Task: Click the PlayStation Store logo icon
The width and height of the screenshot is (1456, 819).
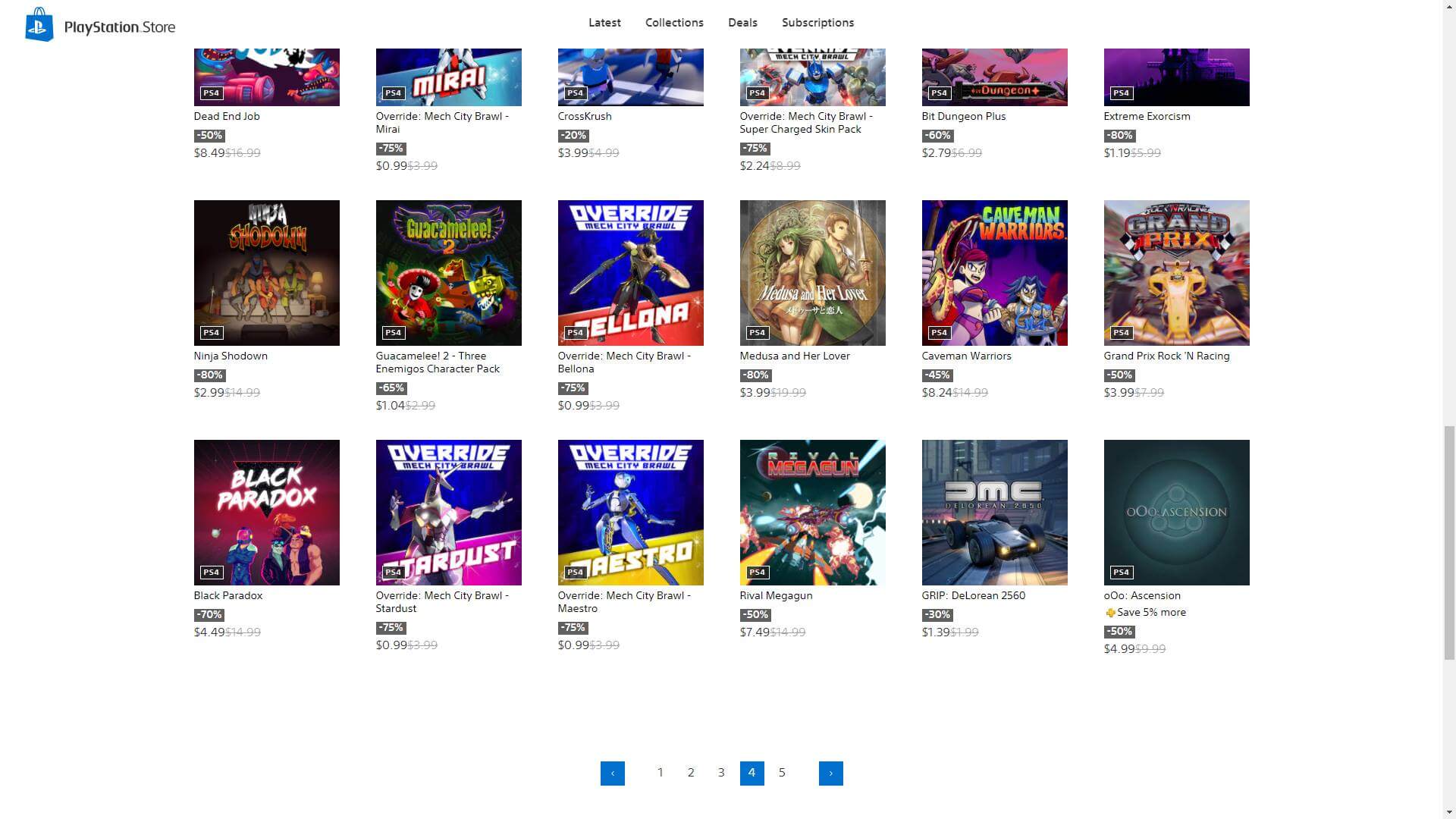Action: (39, 24)
